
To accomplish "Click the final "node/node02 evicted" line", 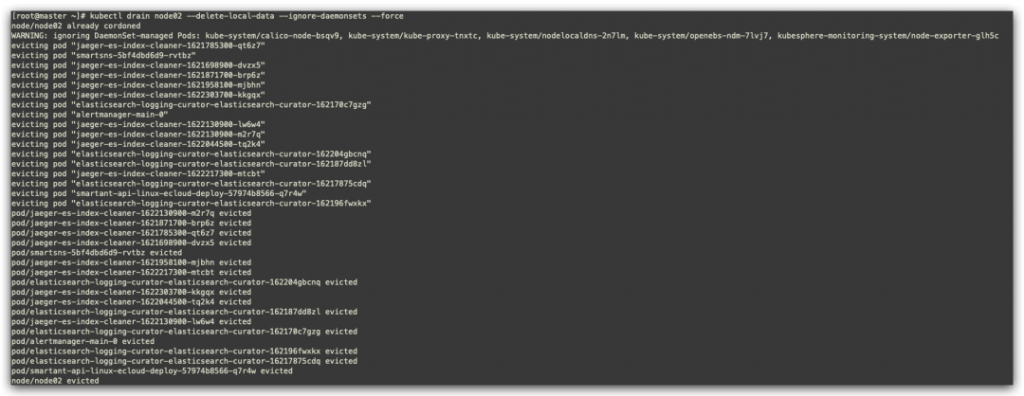I will 56,380.
